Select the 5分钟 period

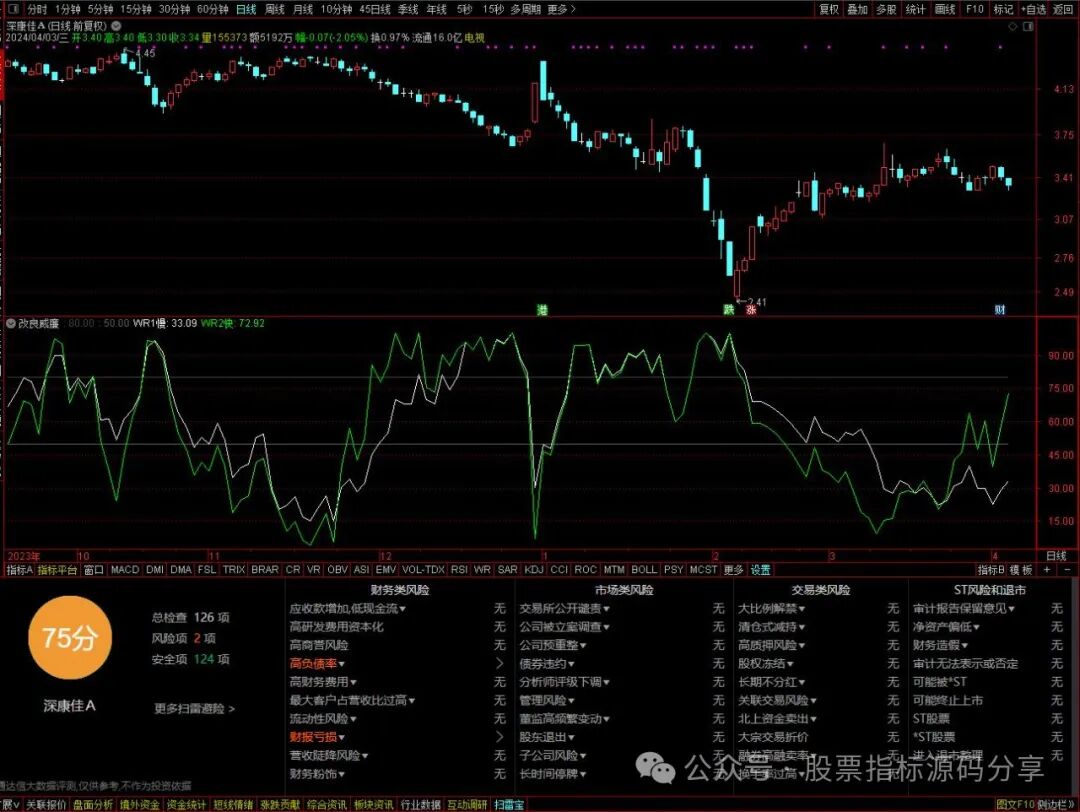pyautogui.click(x=100, y=9)
